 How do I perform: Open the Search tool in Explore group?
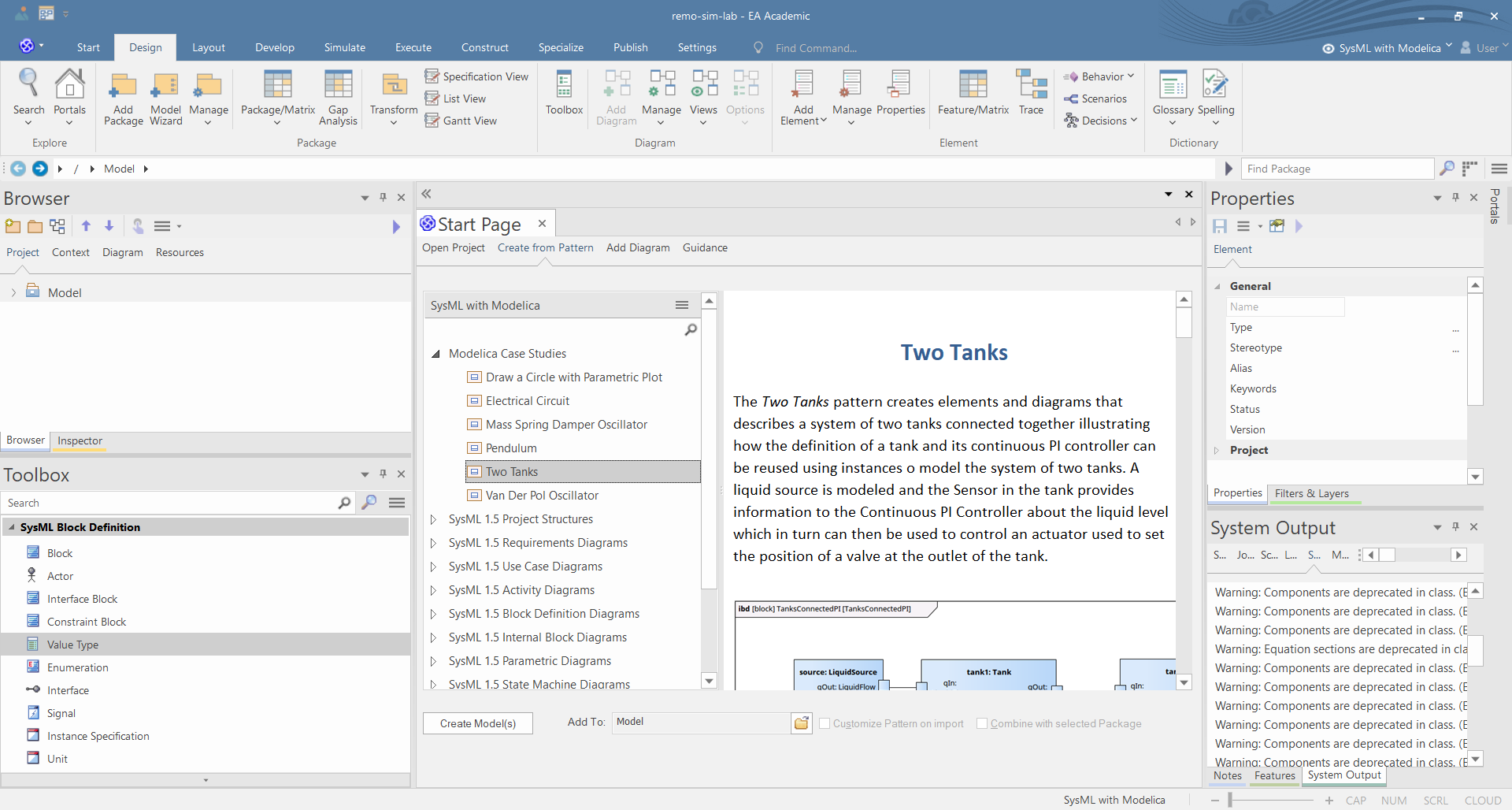click(x=29, y=96)
